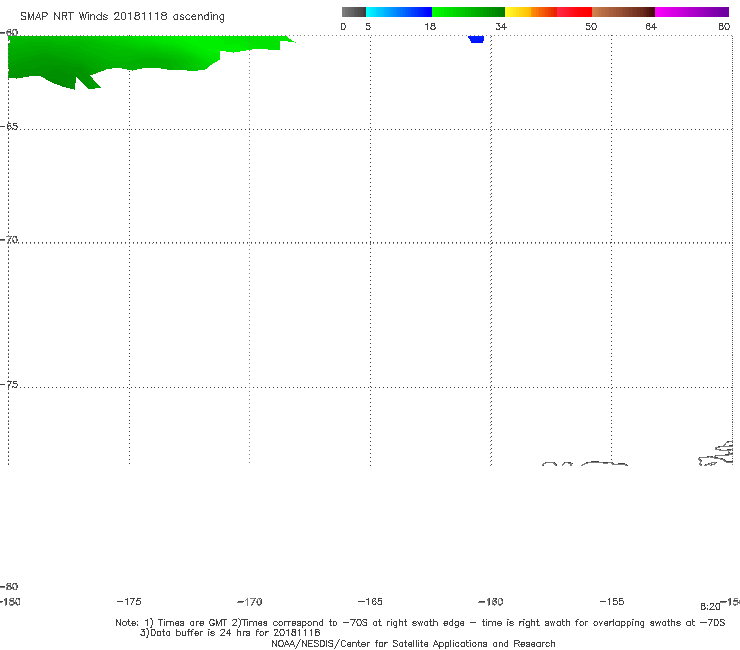This screenshot has width=740, height=650.
Task: Click the latitude label '-65' on the left axis
Action: click(x=9, y=127)
